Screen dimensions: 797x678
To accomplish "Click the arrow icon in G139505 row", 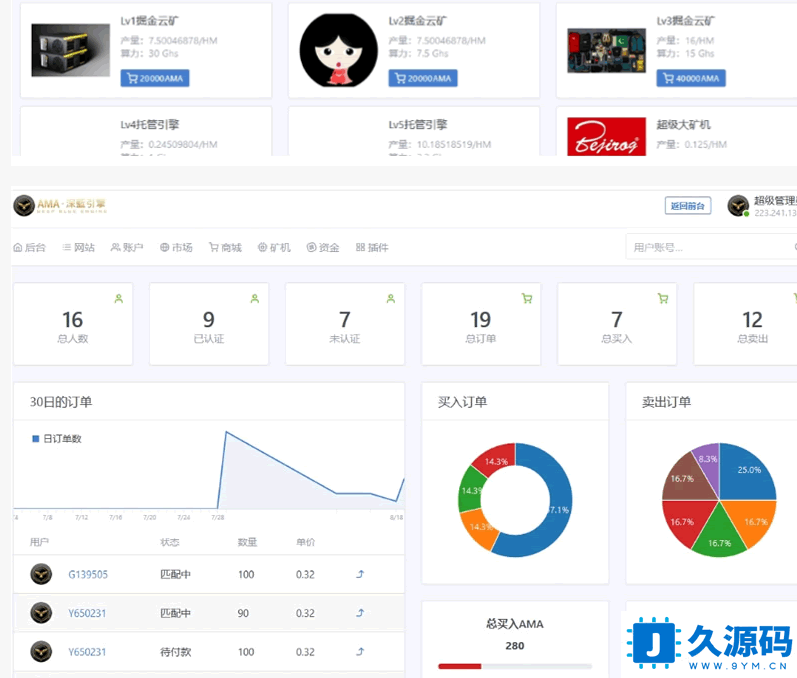I will 360,575.
